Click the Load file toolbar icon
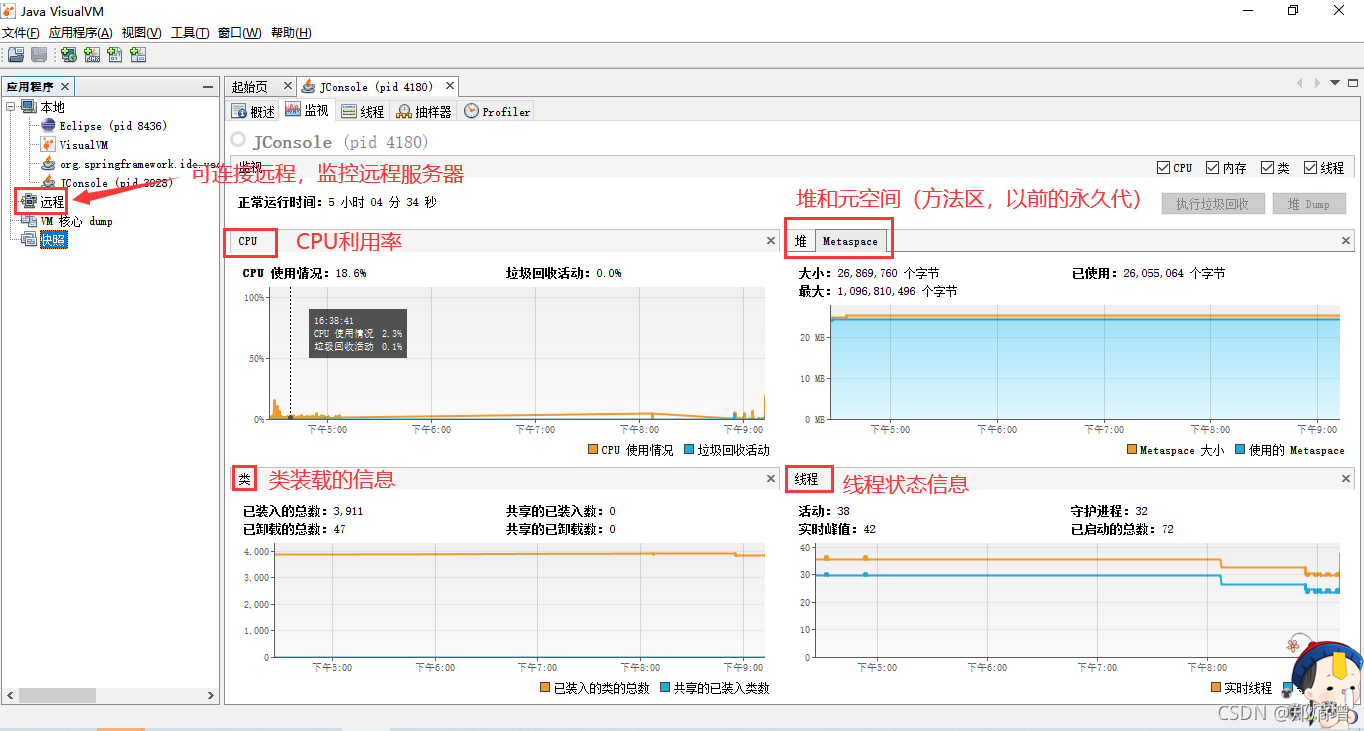The height and width of the screenshot is (731, 1364). click(x=16, y=55)
